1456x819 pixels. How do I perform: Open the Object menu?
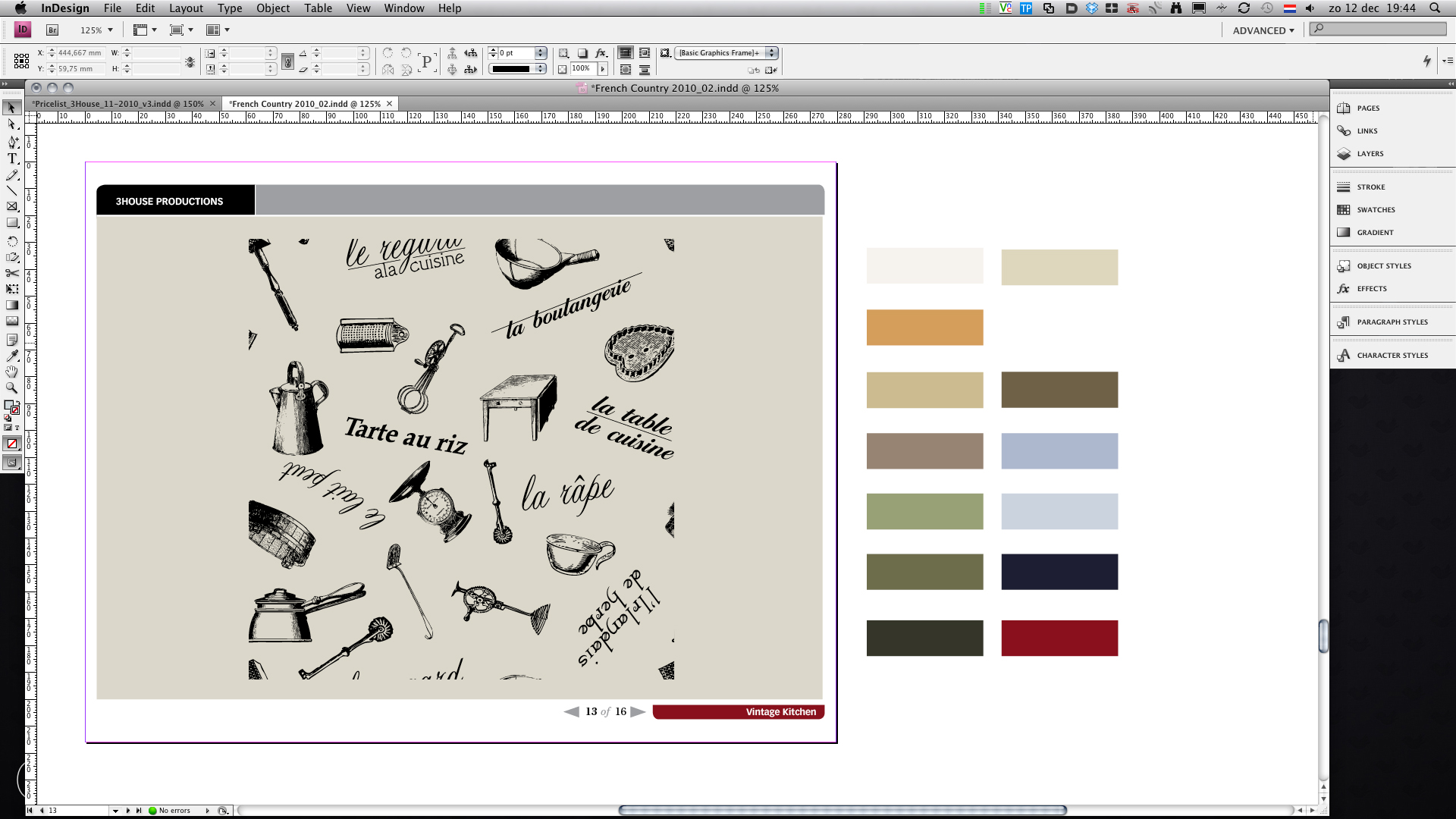[273, 8]
